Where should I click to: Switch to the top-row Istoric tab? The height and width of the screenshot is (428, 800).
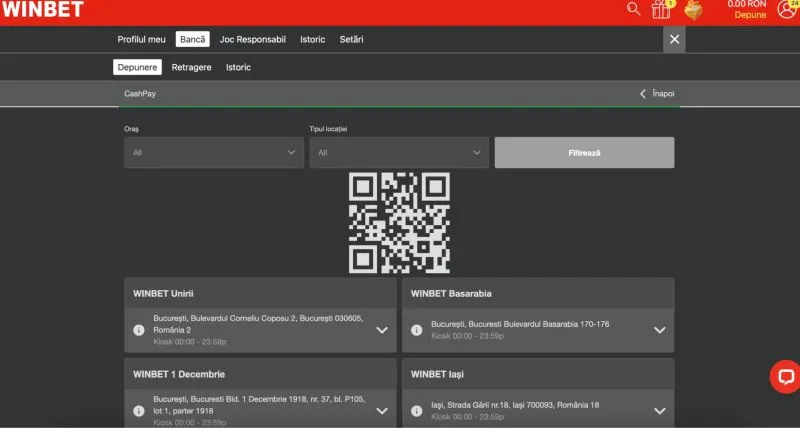pos(312,39)
